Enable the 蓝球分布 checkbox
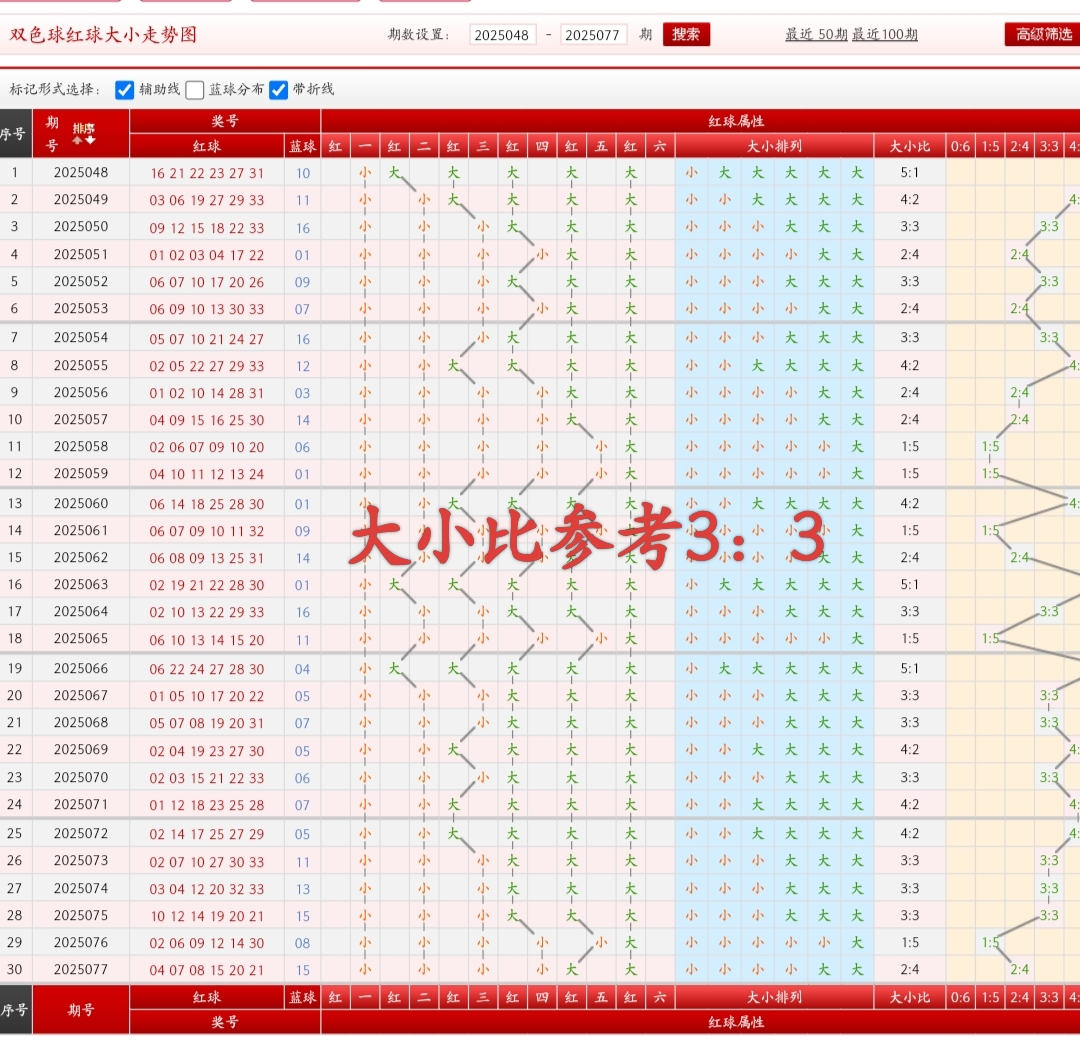This screenshot has width=1080, height=1053. 195,90
